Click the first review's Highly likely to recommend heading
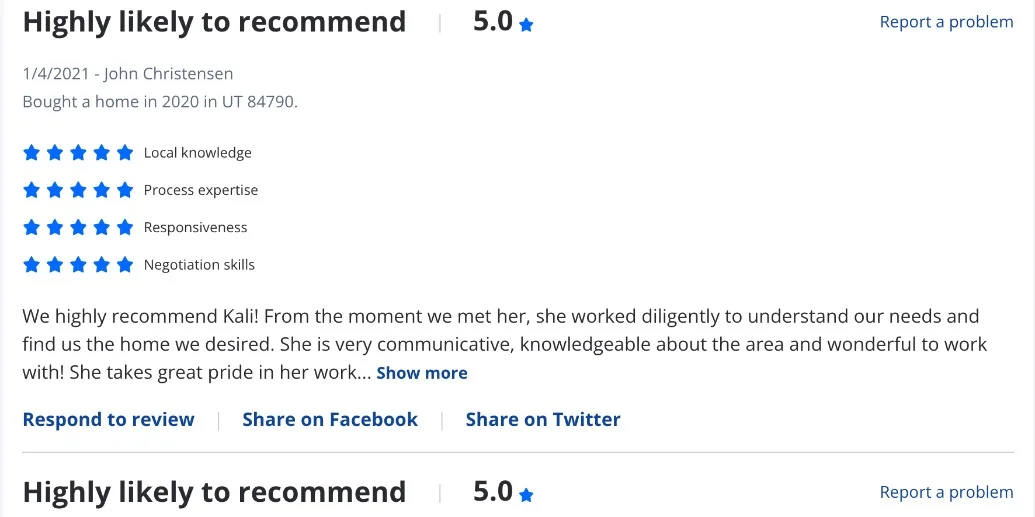Screen dimensions: 1035x517 (x=214, y=22)
